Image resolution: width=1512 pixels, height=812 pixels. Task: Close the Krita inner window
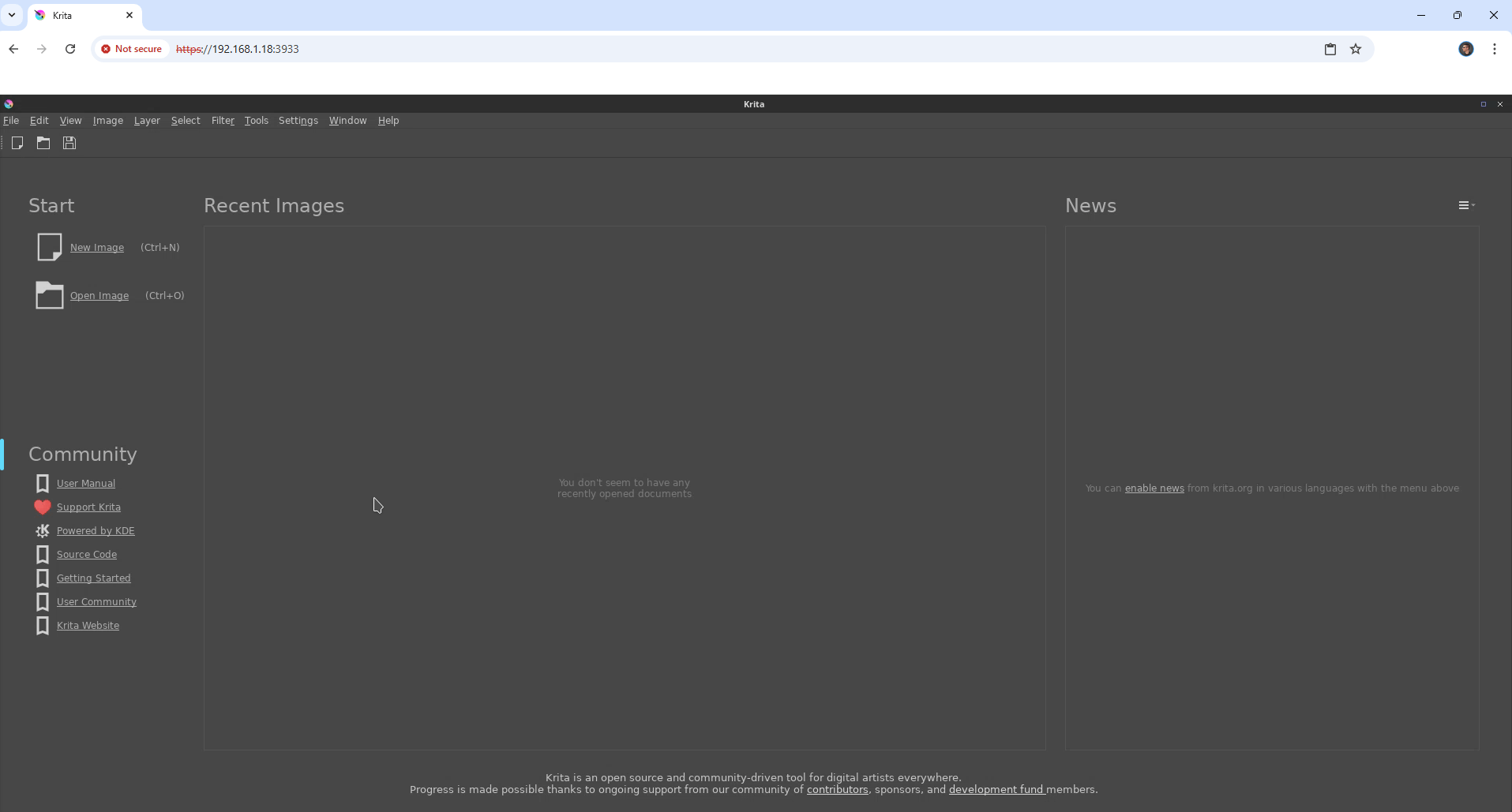click(x=1500, y=103)
